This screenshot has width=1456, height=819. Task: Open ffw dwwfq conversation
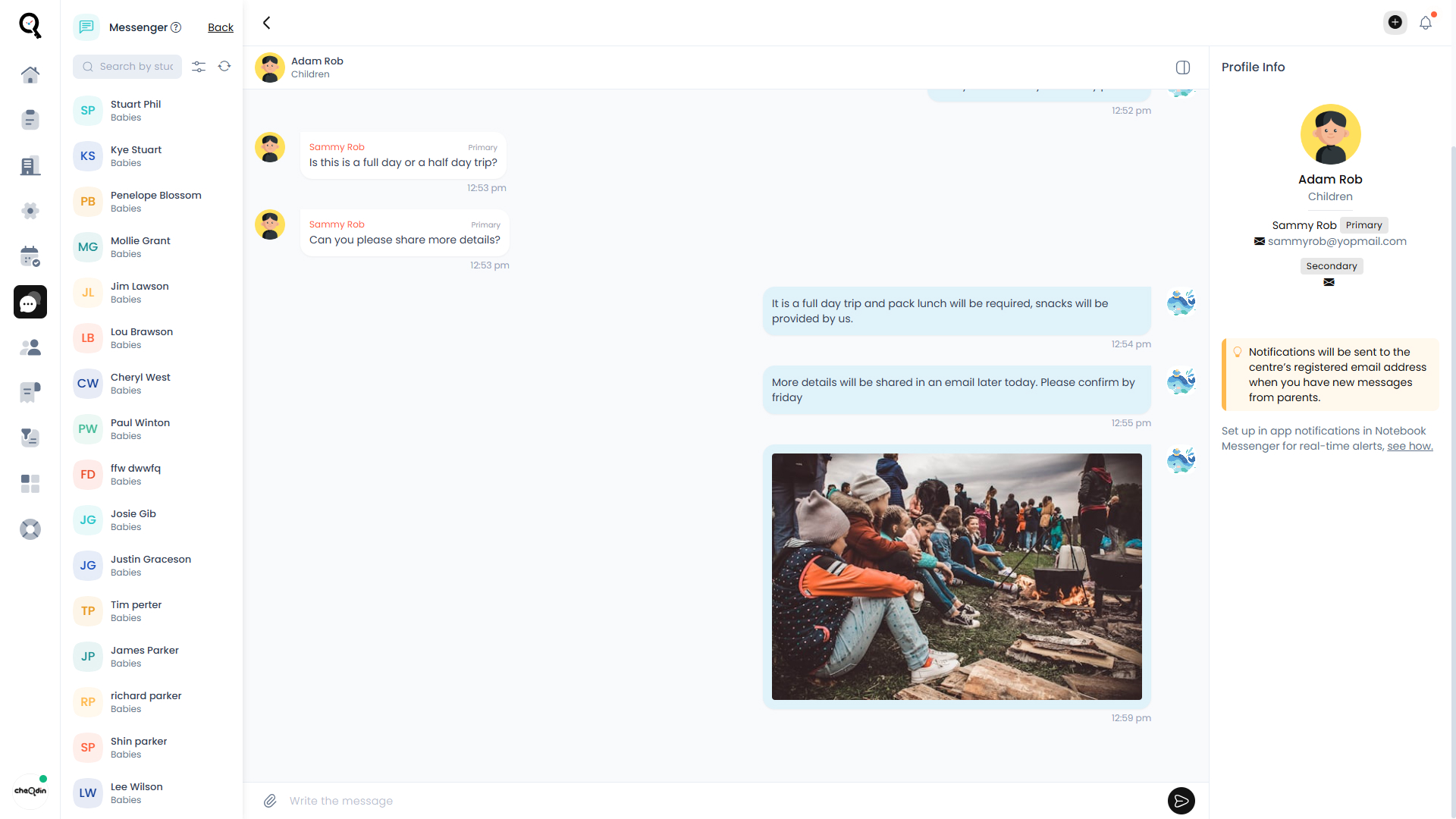[152, 475]
